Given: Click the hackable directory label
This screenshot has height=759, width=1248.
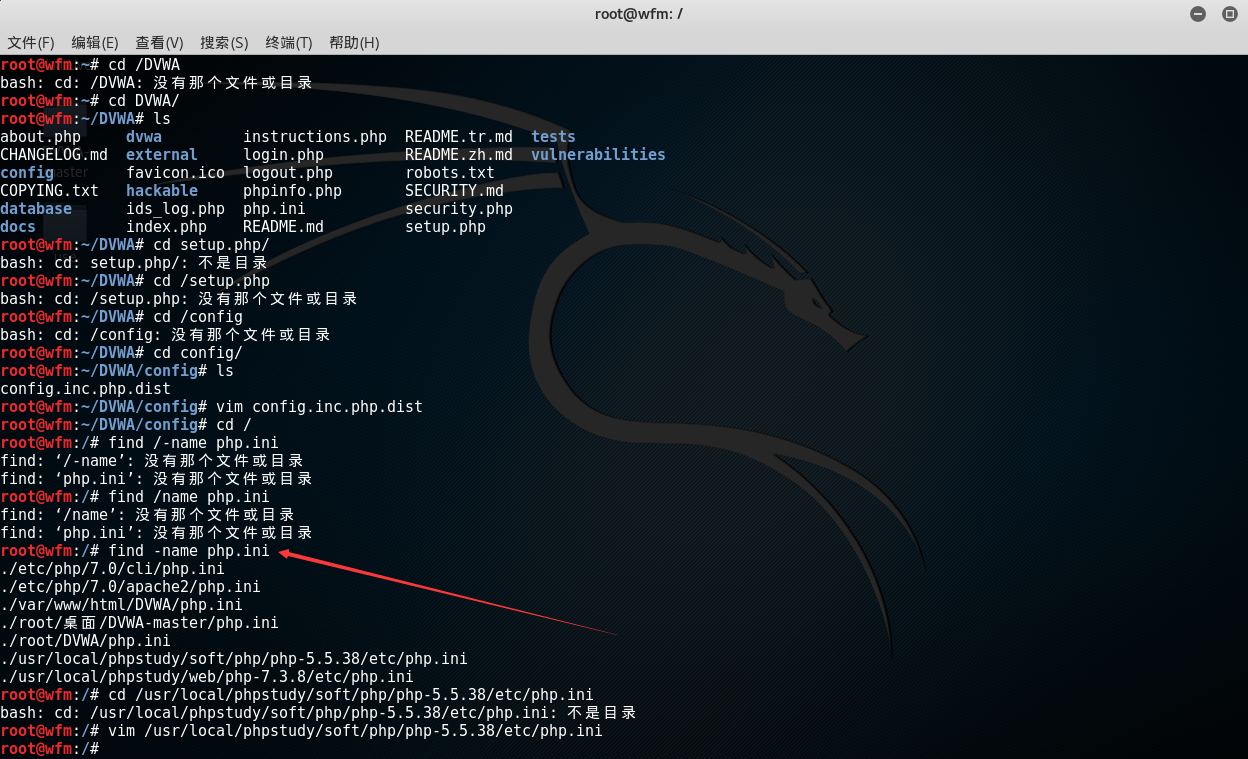Looking at the screenshot, I should 161,190.
